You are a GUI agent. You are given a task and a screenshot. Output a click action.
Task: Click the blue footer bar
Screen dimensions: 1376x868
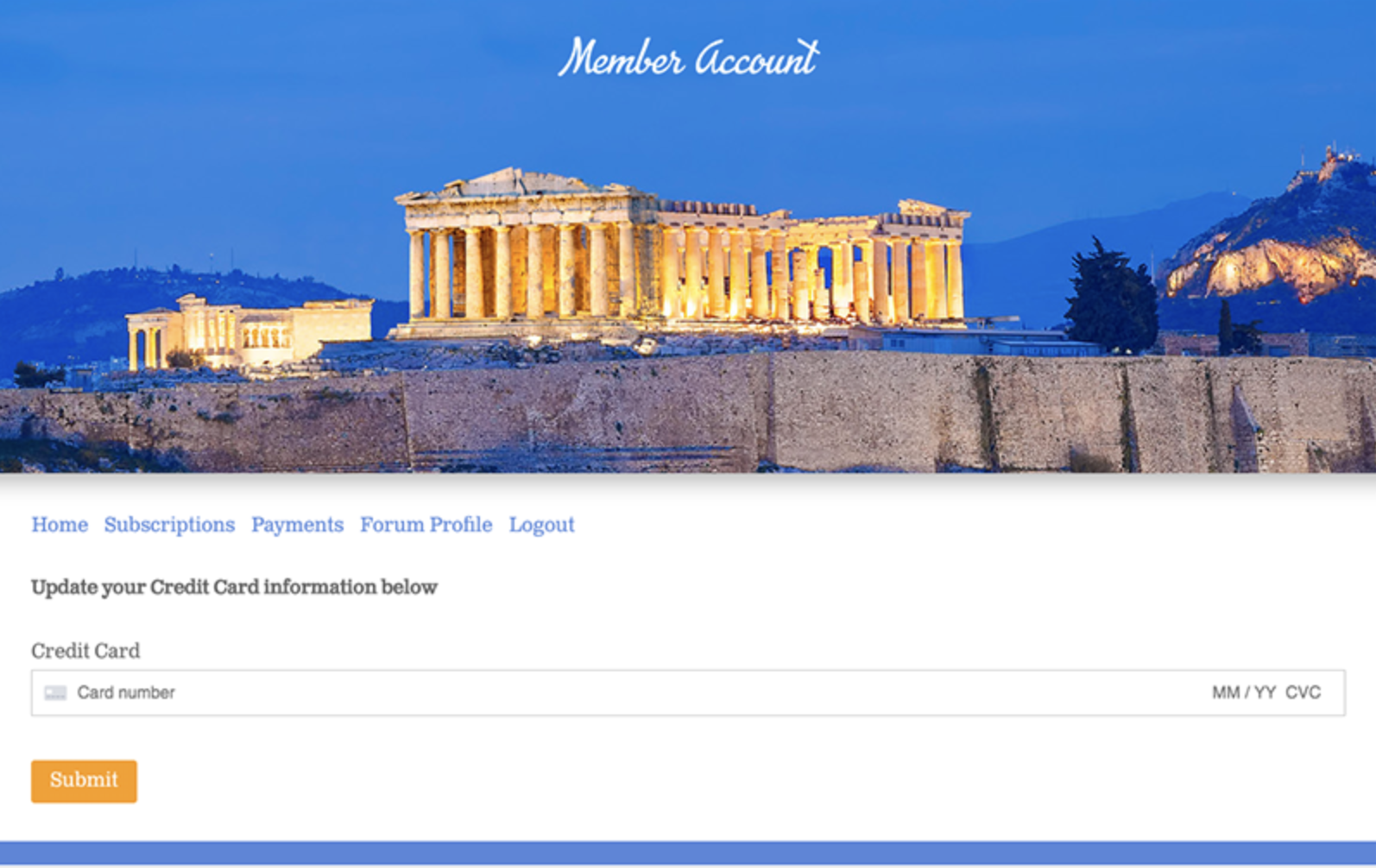point(688,852)
